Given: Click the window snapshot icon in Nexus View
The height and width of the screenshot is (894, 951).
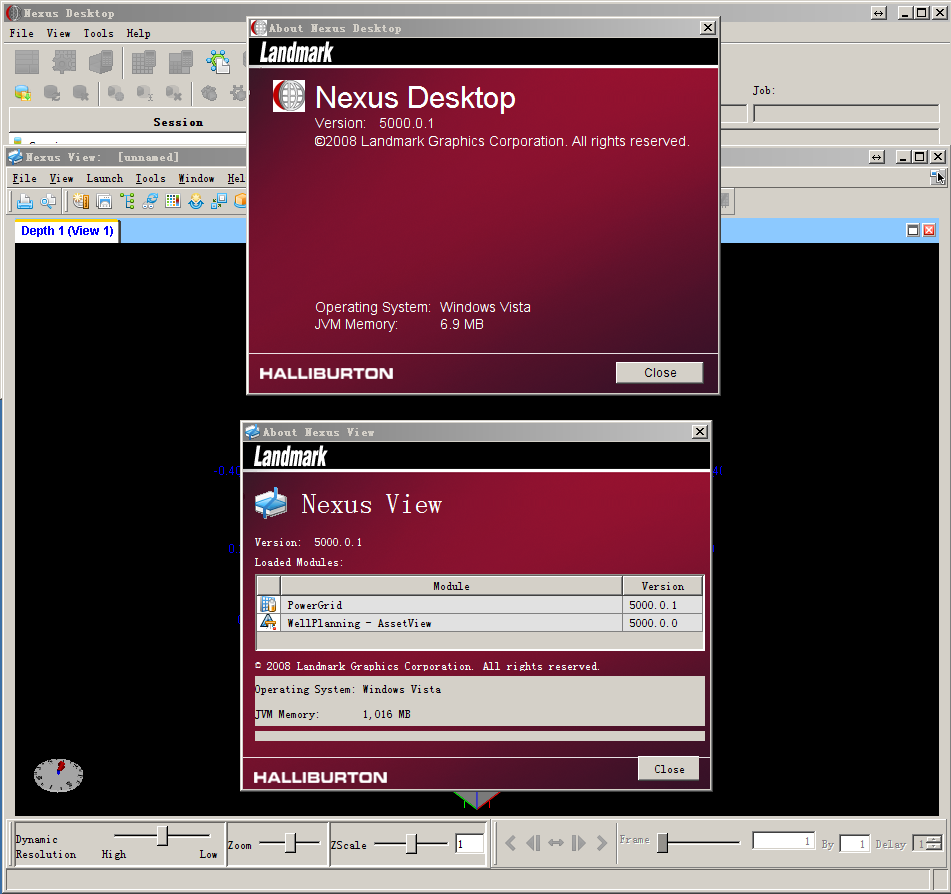Looking at the screenshot, I should click(104, 201).
